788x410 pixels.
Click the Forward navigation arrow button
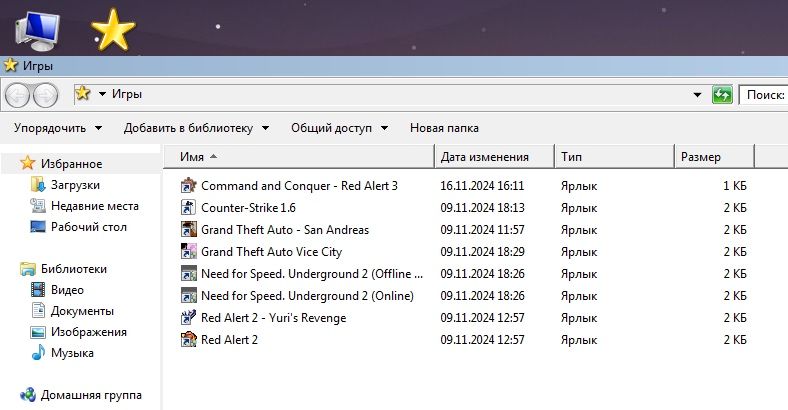click(x=46, y=95)
